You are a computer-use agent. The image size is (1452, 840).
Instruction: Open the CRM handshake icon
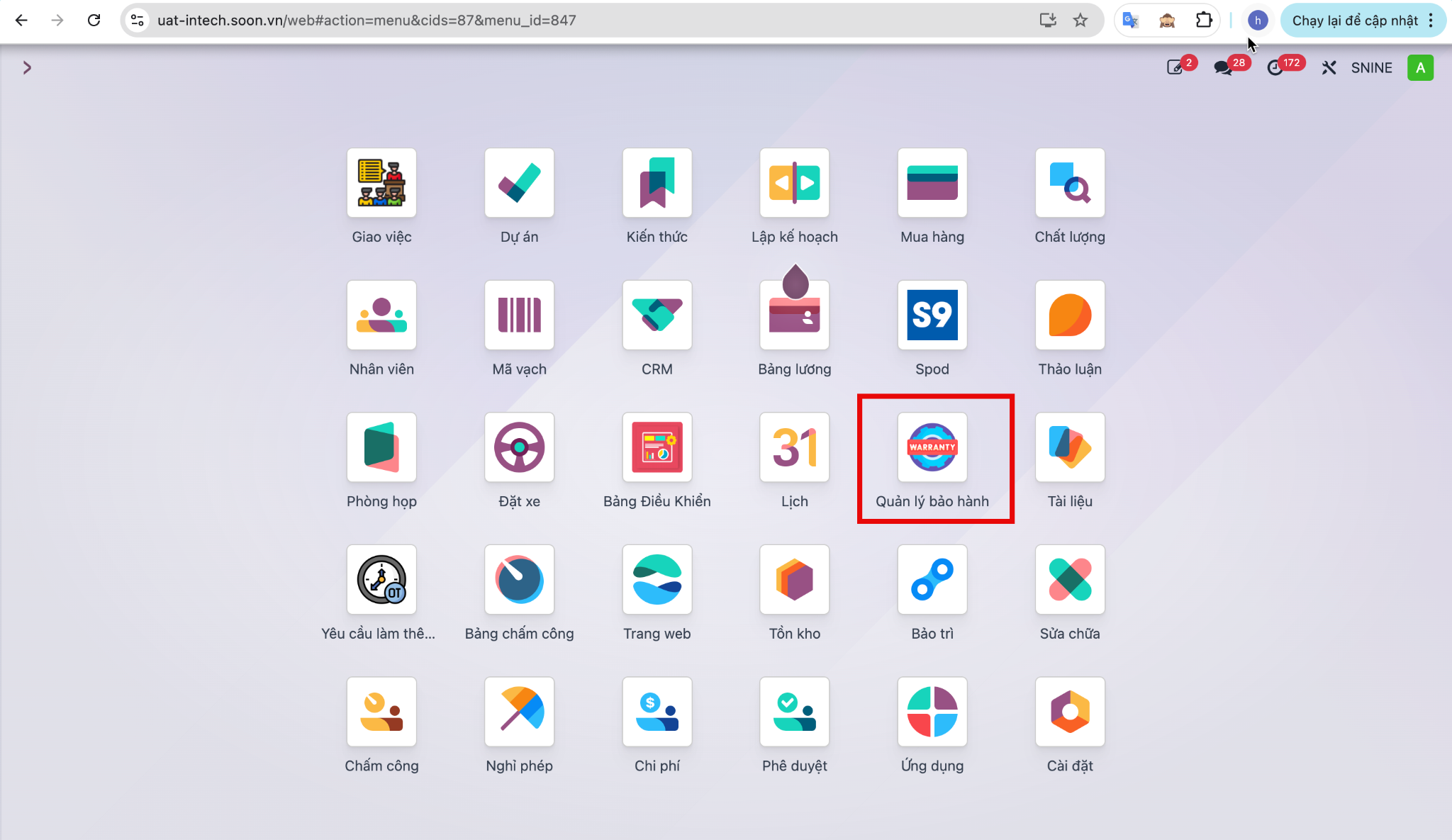[657, 315]
